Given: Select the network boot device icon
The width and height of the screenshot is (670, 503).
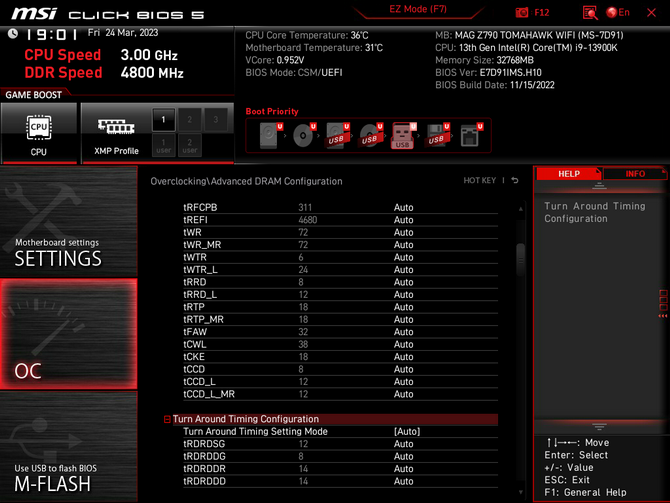Looking at the screenshot, I should pos(471,135).
